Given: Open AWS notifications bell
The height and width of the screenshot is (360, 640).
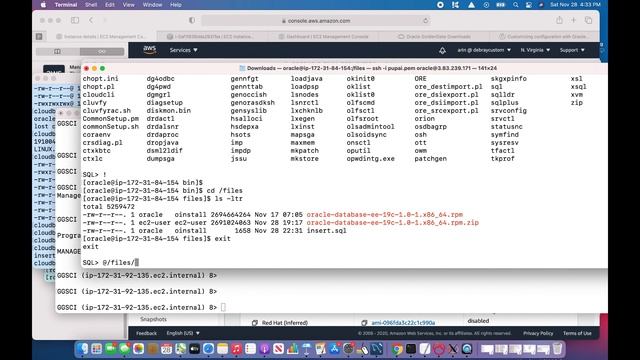Looking at the screenshot, I should 442,50.
